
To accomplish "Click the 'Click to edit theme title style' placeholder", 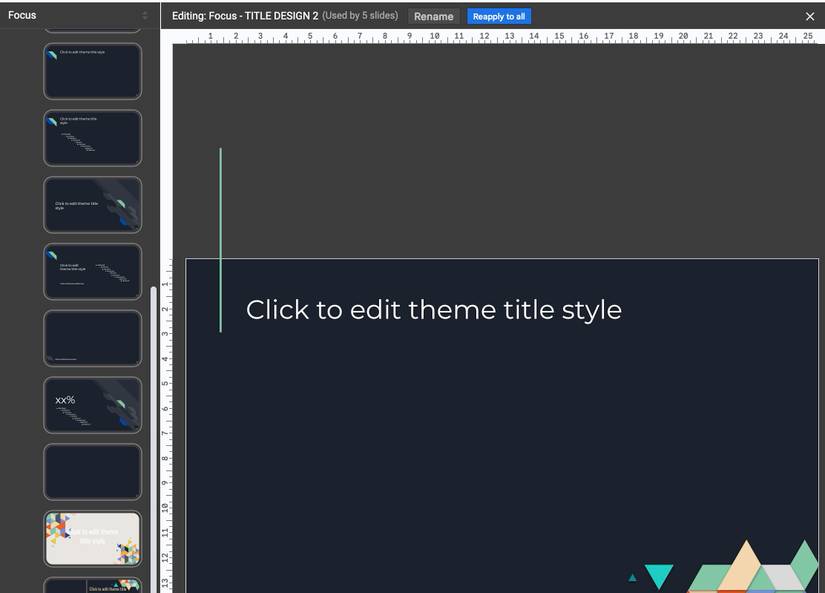I will coord(433,310).
